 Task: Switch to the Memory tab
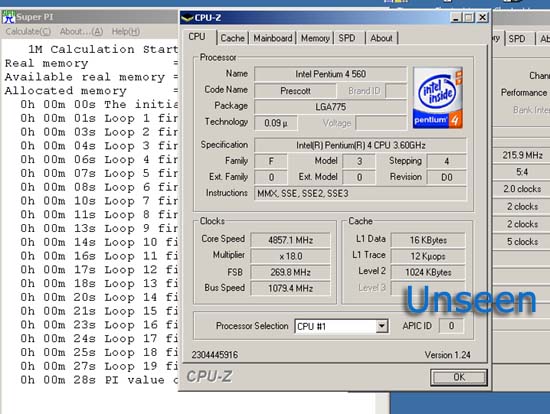tap(315, 38)
